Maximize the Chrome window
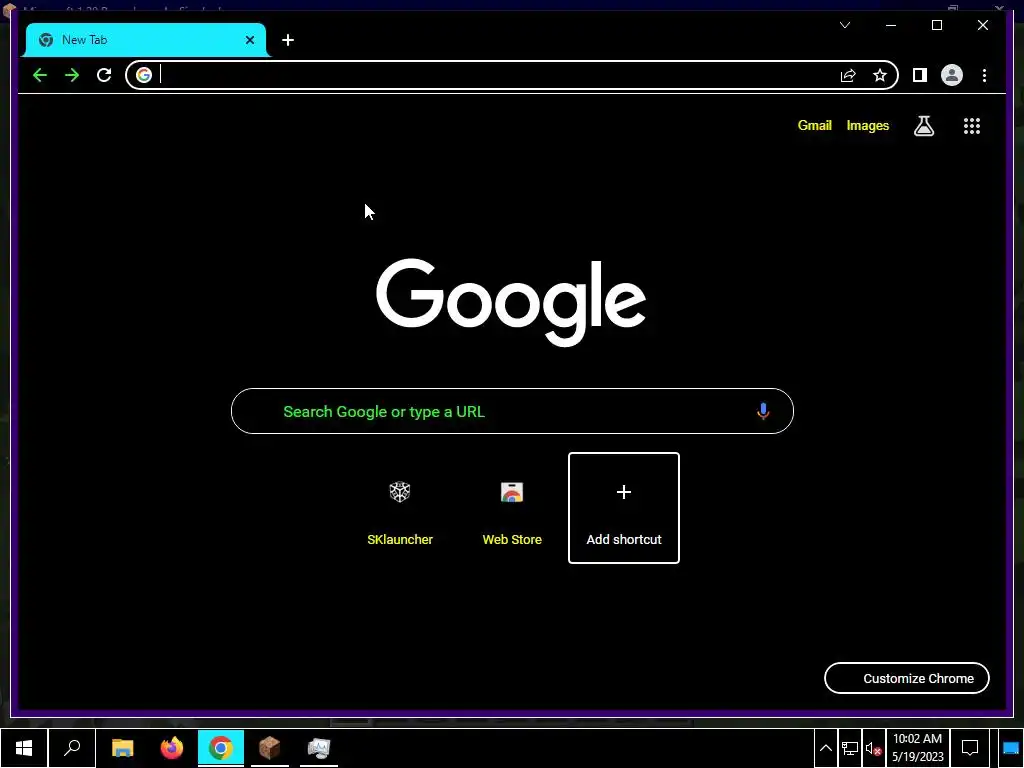Image resolution: width=1024 pixels, height=768 pixels. (937, 25)
